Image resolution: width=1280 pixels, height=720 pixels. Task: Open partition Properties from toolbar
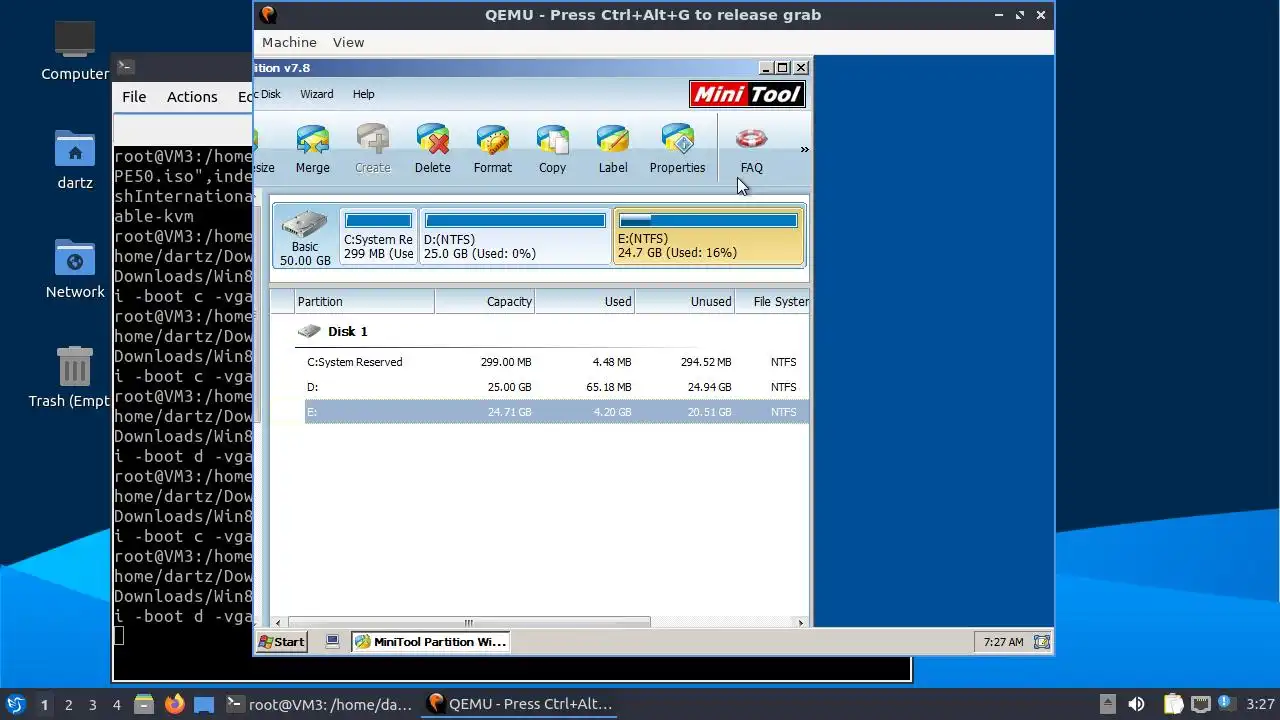coord(677,149)
